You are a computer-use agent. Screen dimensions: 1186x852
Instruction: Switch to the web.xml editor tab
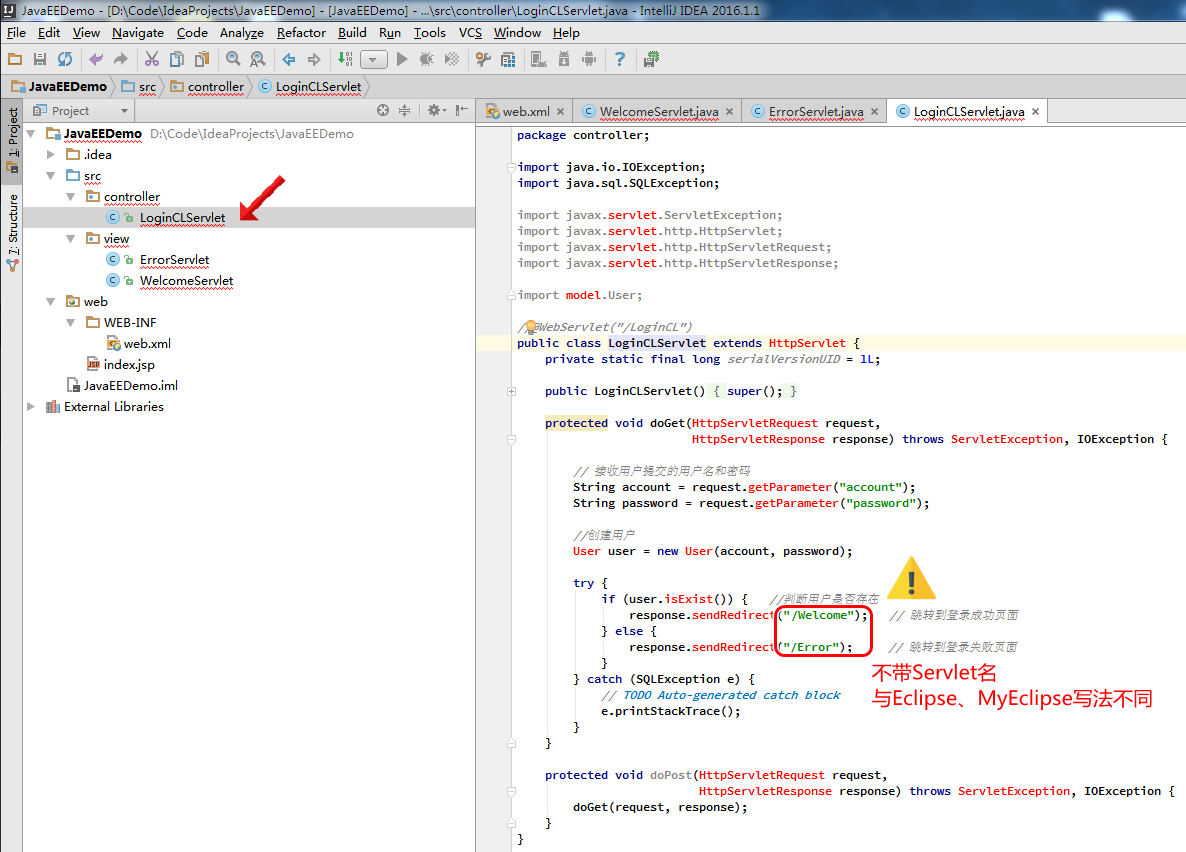[526, 111]
